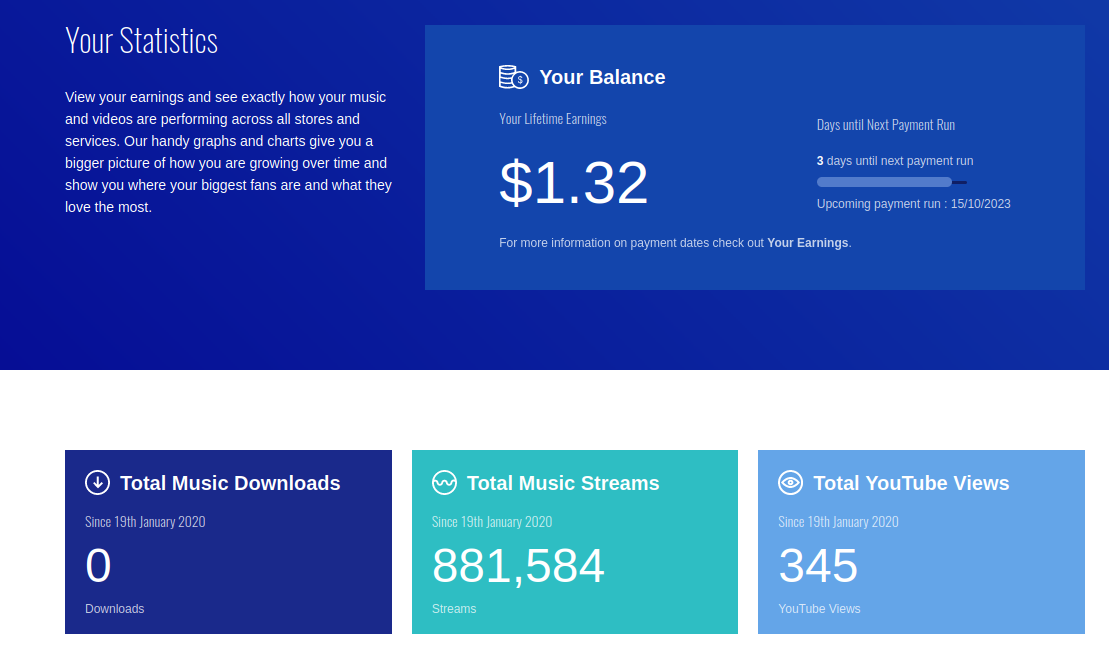Click the Days until Next Payment Run label
The image size is (1109, 646).
pos(886,125)
